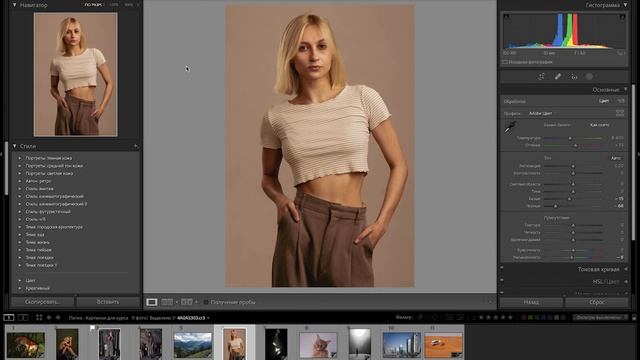Collapse the Стили panel

pyautogui.click(x=15, y=146)
